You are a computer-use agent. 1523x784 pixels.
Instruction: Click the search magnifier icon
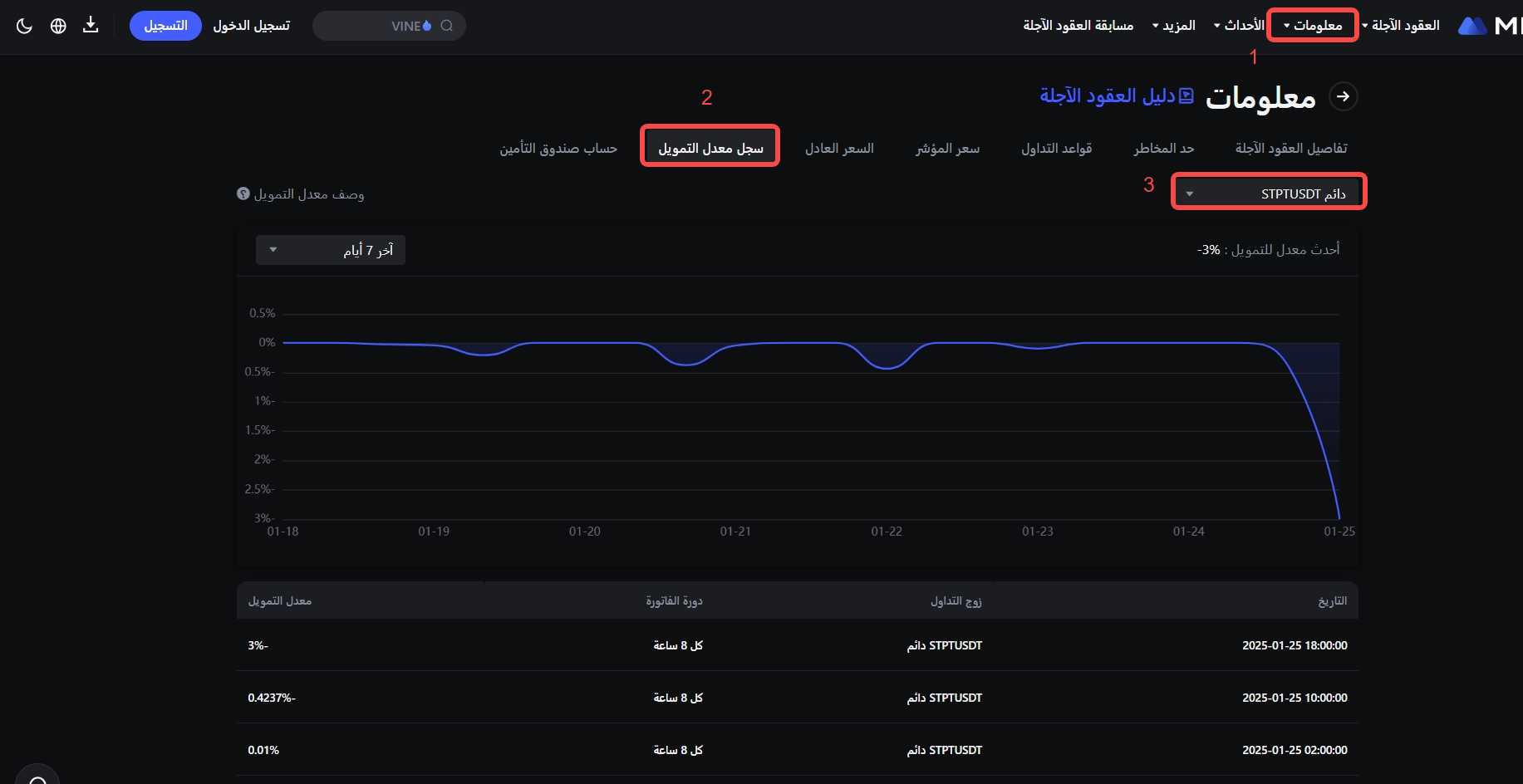tap(447, 26)
